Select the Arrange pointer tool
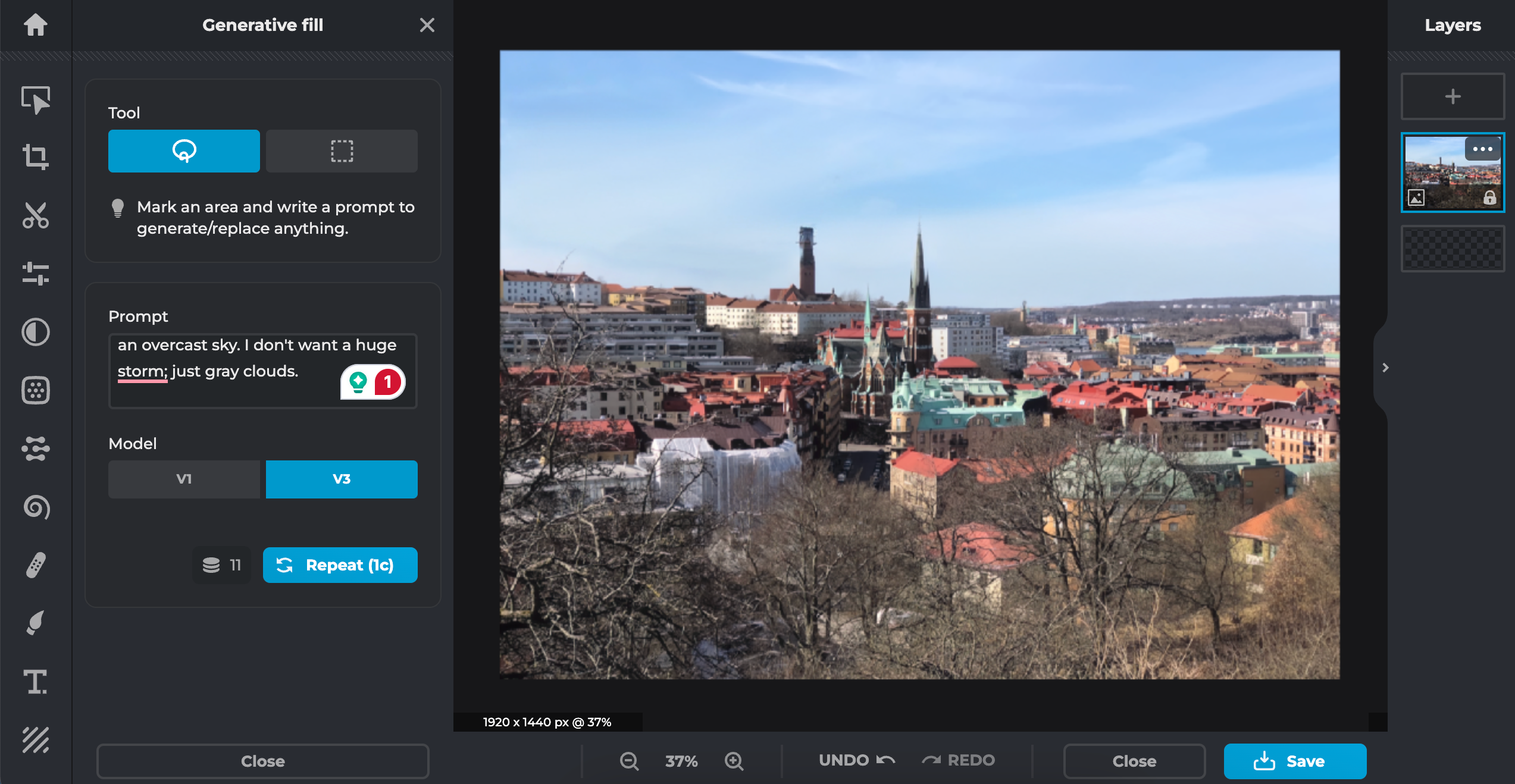 [35, 100]
